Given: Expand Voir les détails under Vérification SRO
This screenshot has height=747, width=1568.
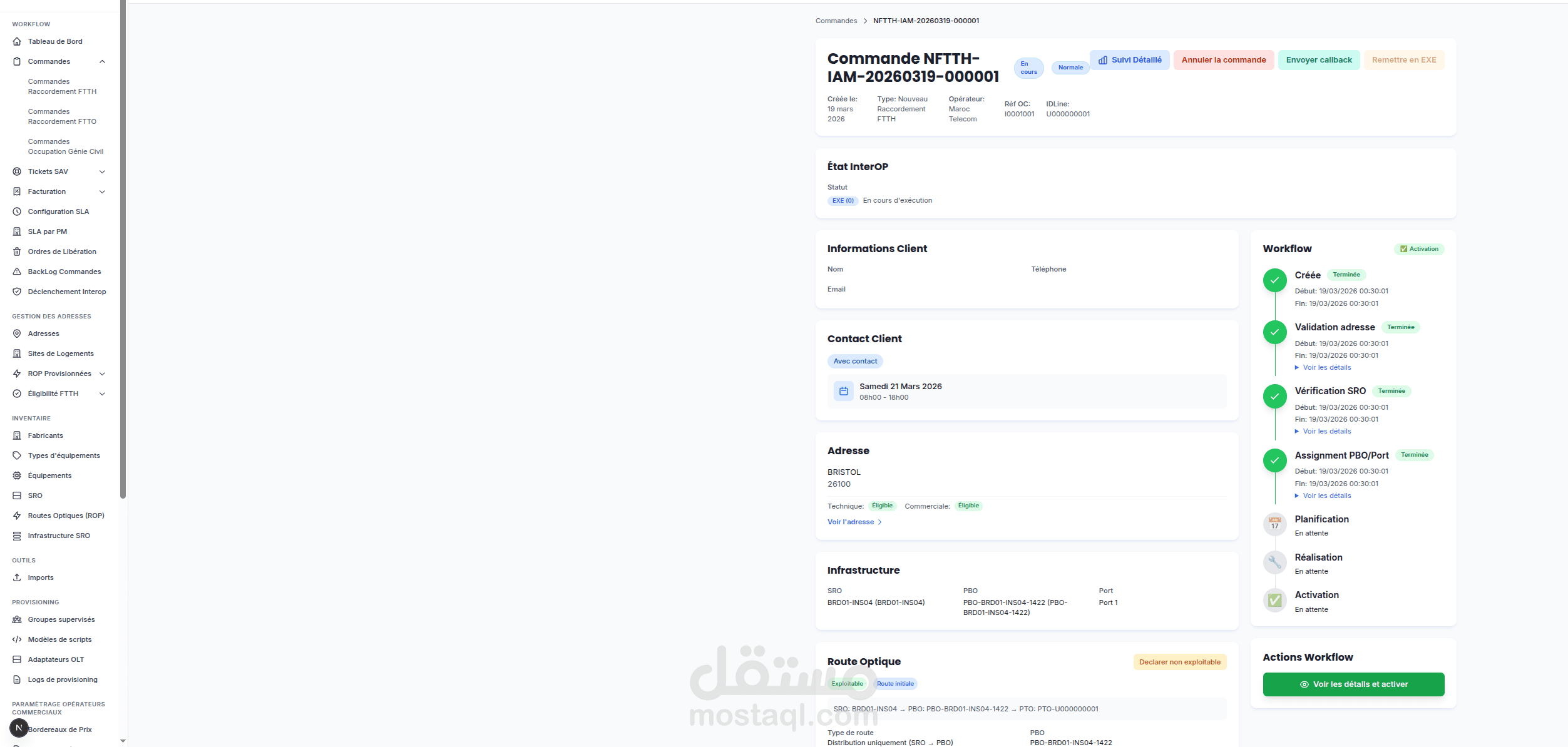Looking at the screenshot, I should [1326, 432].
